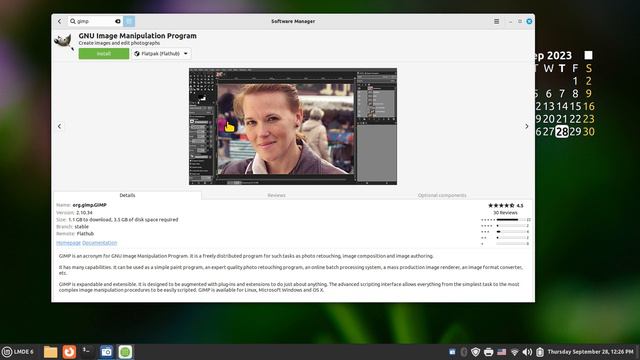Enlarge the GIMP screenshot preview
Screen dimensions: 640x360
coord(293,127)
